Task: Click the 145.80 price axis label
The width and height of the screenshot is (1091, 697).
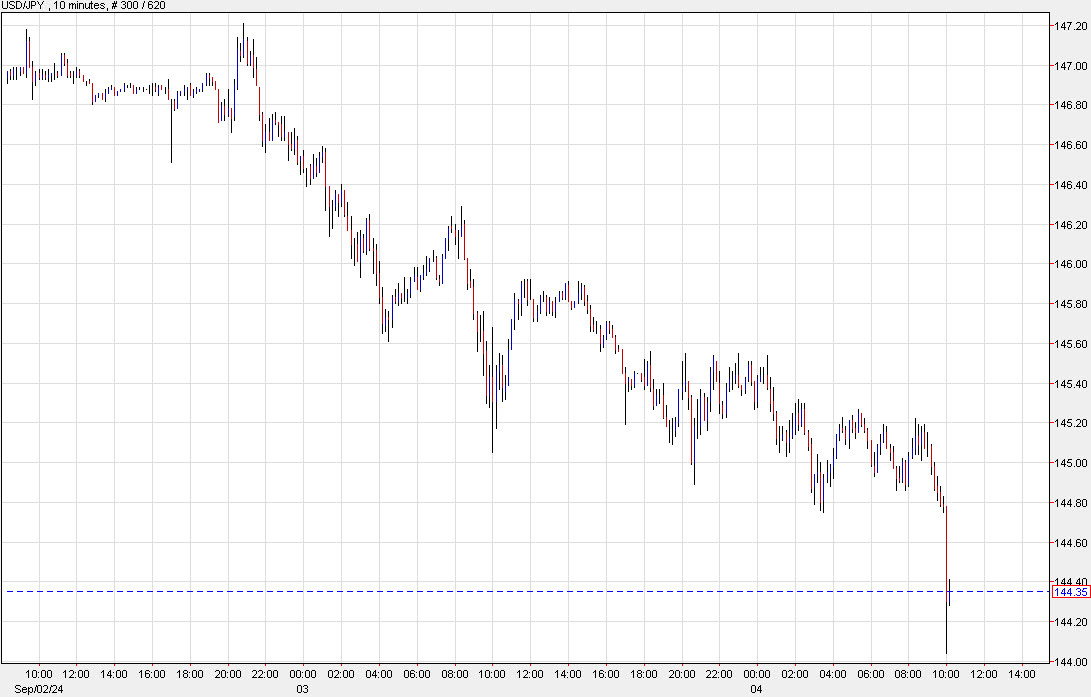Action: [x=1069, y=304]
